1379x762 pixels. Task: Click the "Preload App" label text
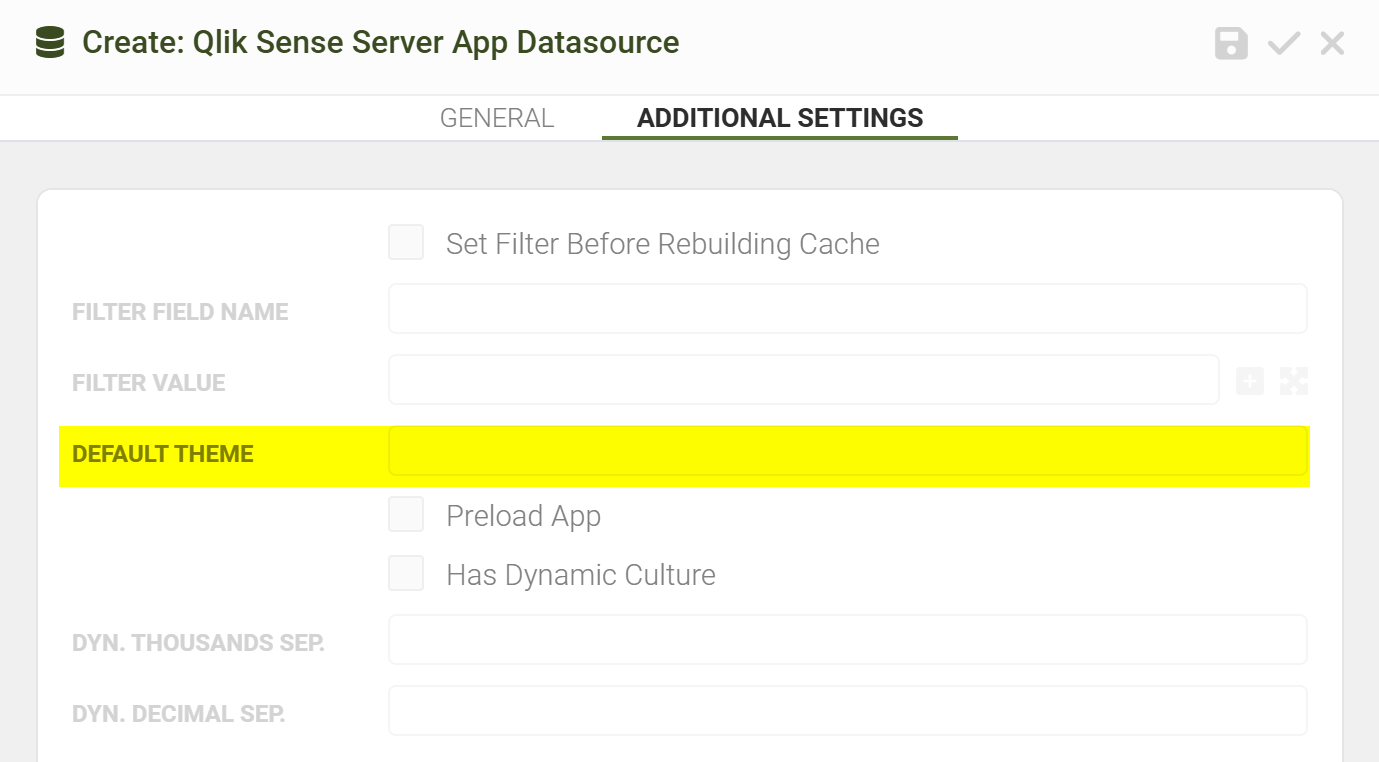tap(523, 516)
